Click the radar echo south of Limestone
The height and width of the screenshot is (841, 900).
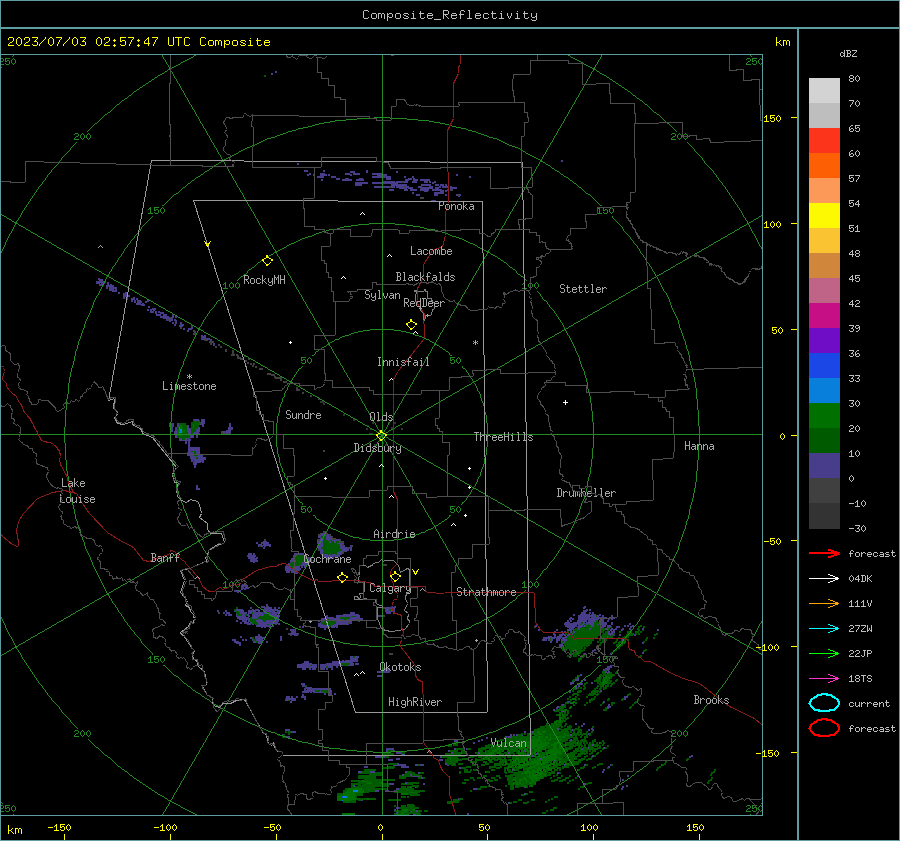(x=187, y=429)
